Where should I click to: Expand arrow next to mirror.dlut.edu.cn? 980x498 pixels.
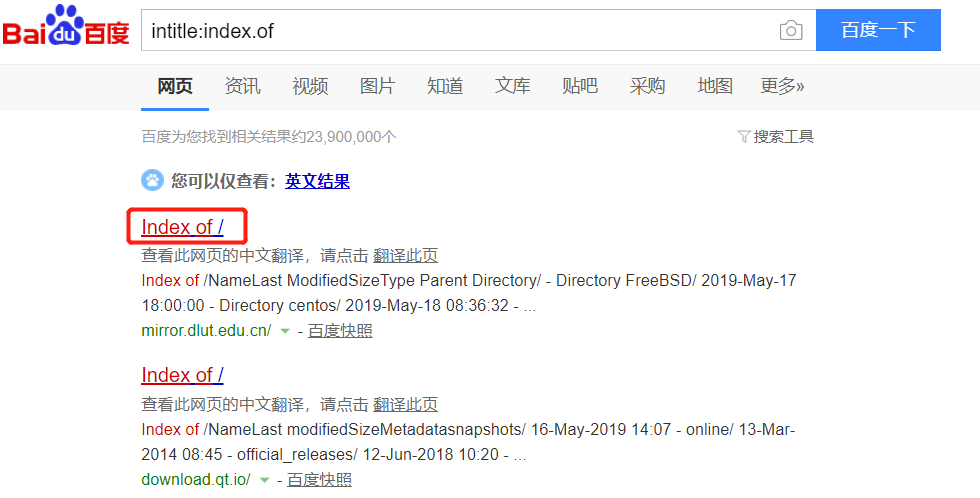tap(285, 331)
